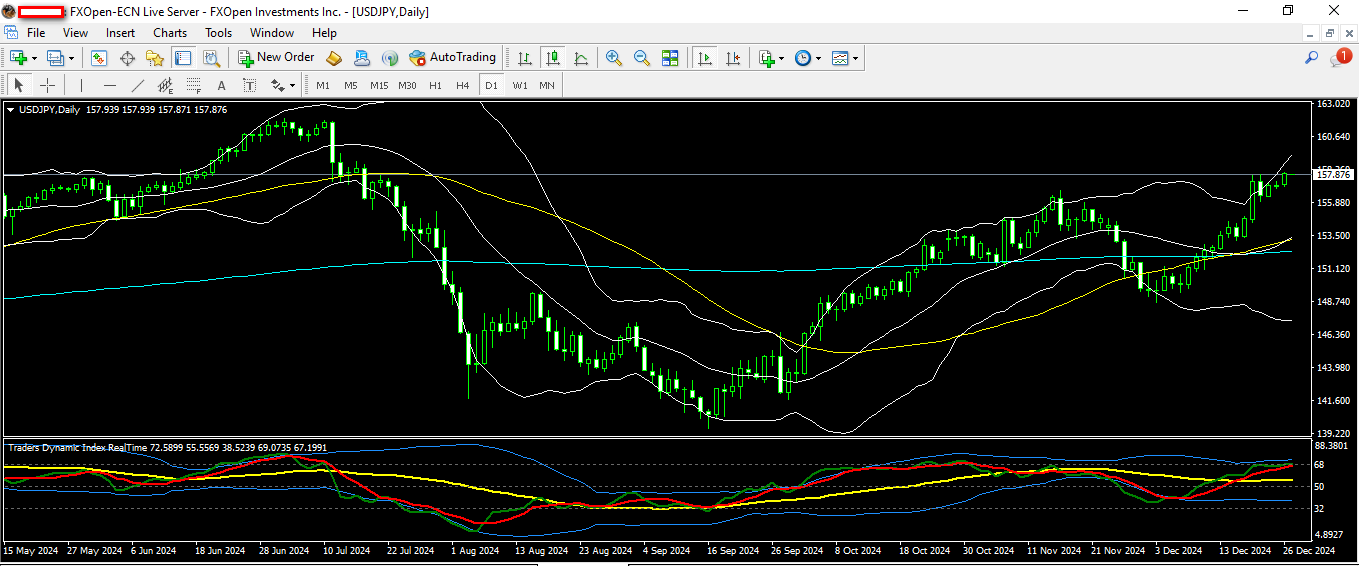Switch timeframe to M5
The height and width of the screenshot is (566, 1359).
click(x=350, y=85)
